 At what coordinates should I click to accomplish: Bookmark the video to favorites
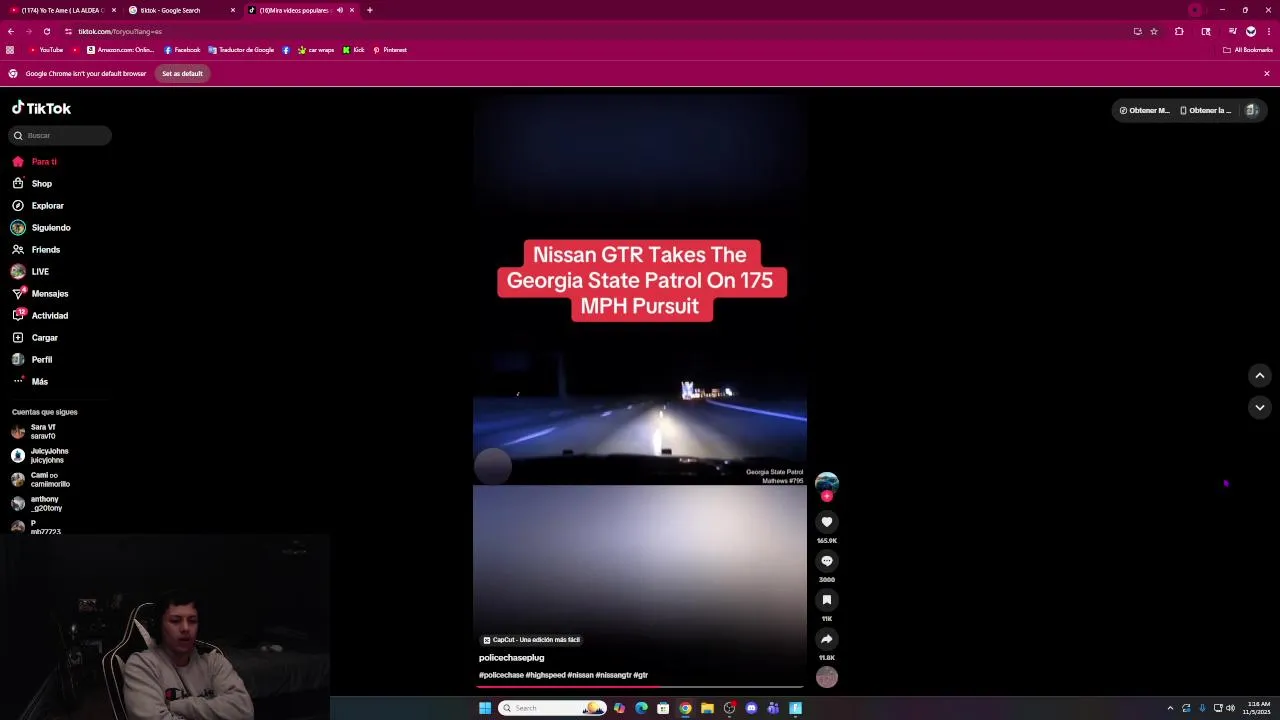827,600
